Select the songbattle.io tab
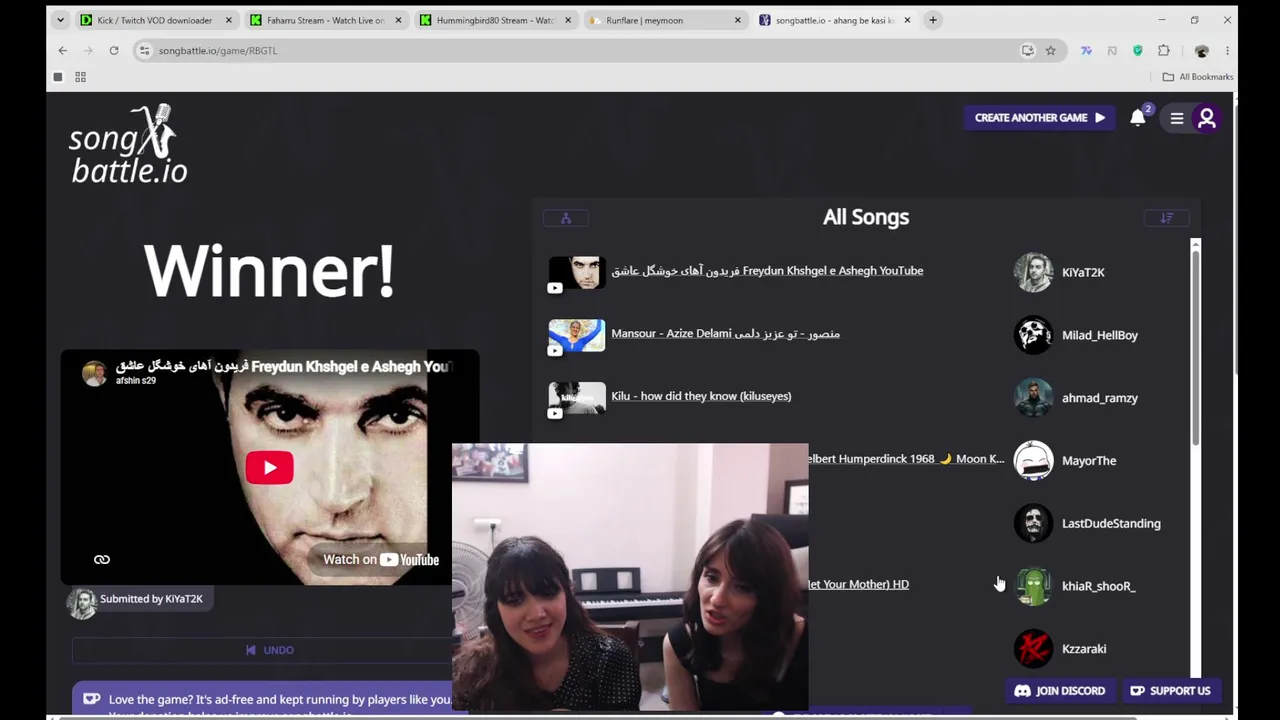Viewport: 1280px width, 720px height. coord(834,20)
